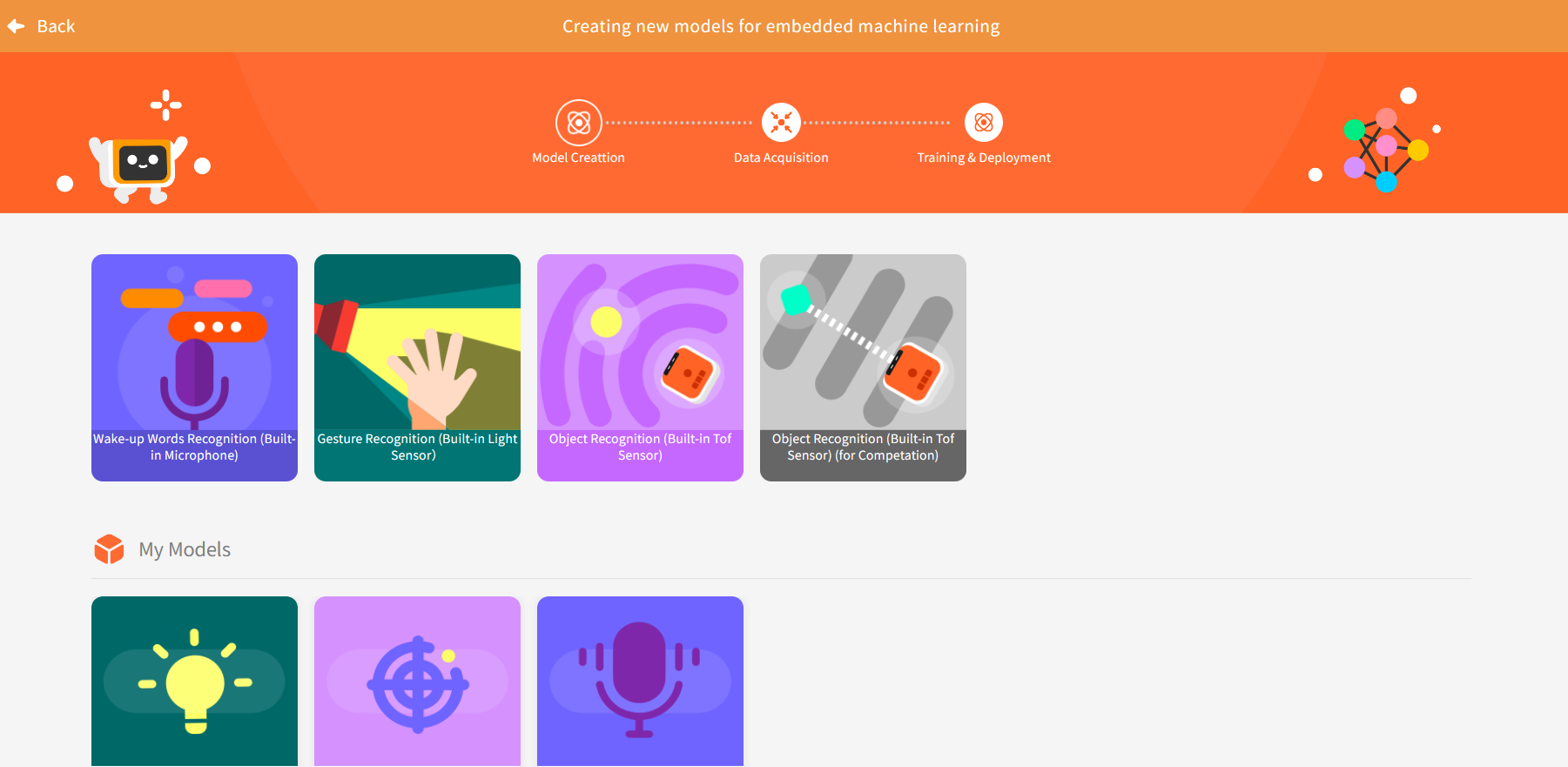This screenshot has width=1568, height=767.
Task: Click the 'Data Acquisition' step label
Action: [781, 158]
